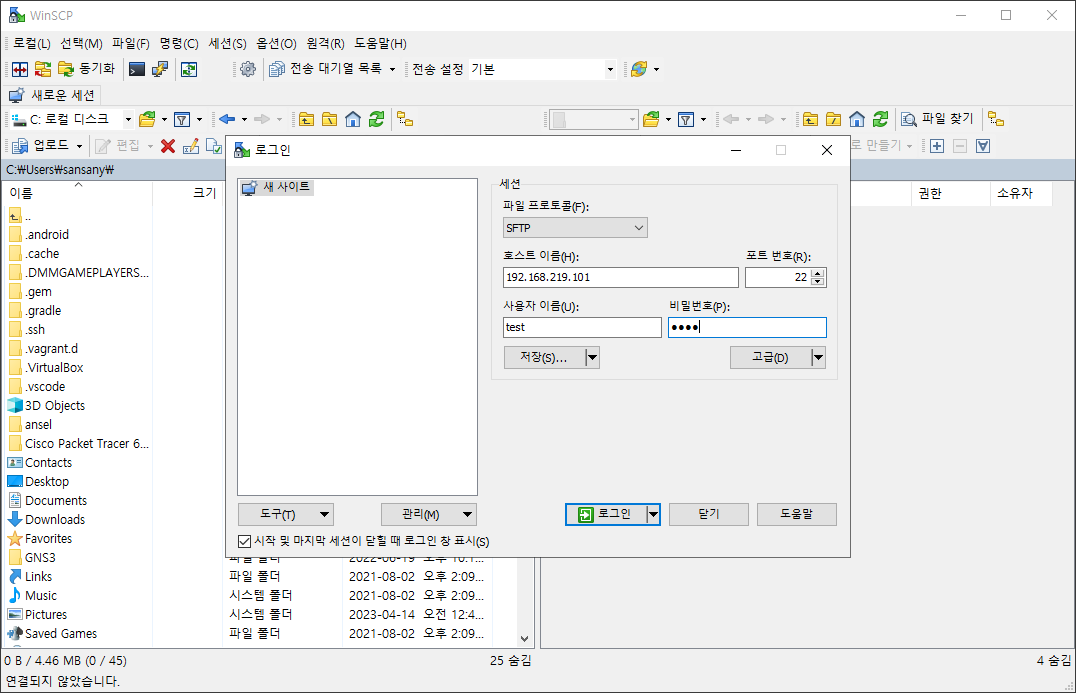Open the 세션(S) menu

pyautogui.click(x=227, y=43)
